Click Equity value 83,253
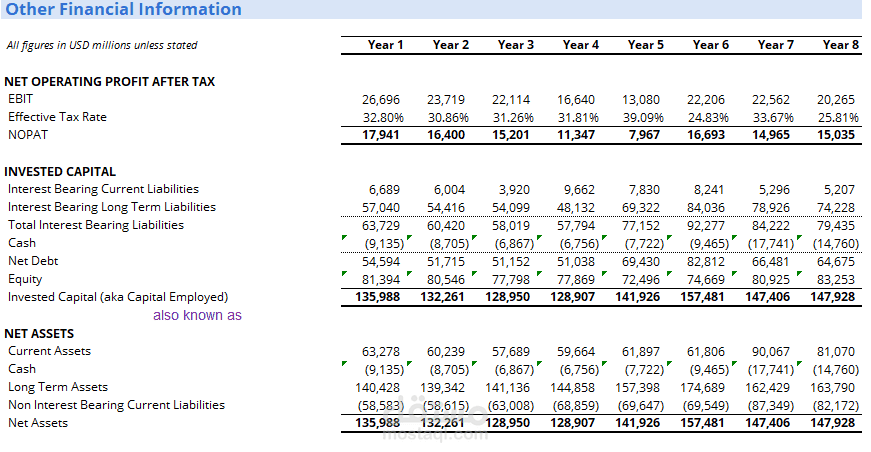 (835, 280)
